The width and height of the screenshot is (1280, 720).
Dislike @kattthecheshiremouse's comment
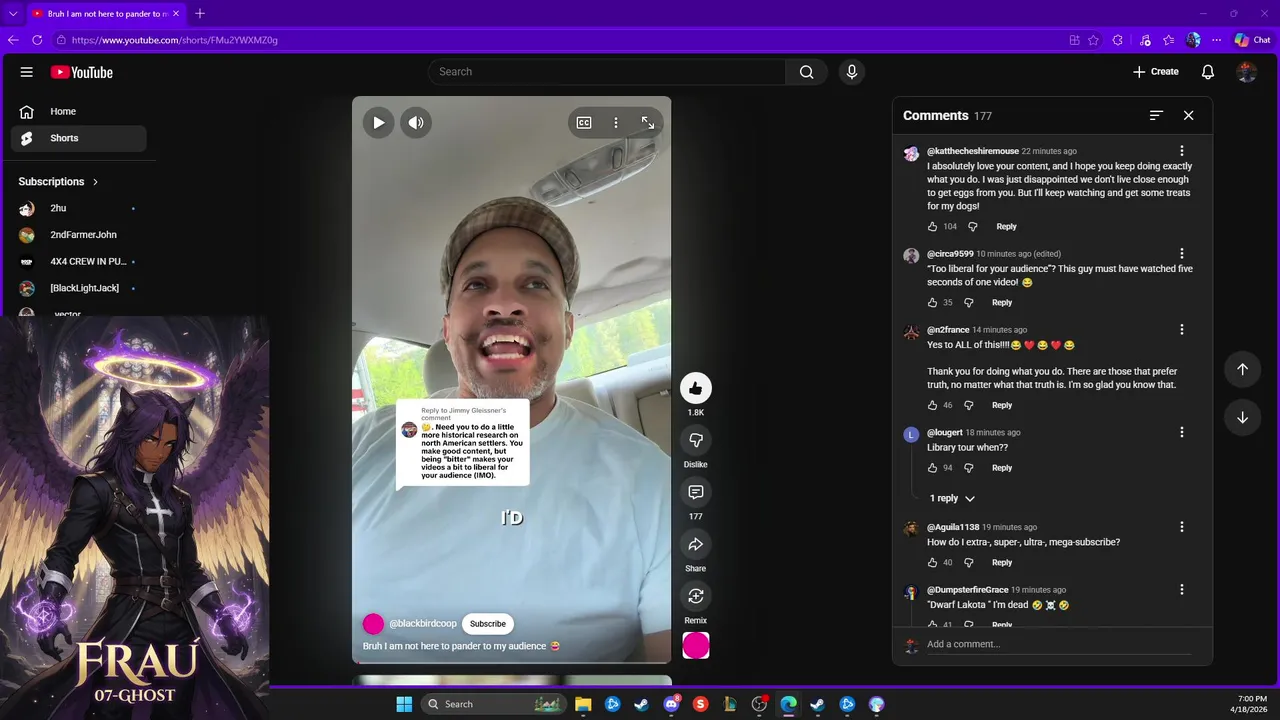click(x=972, y=227)
